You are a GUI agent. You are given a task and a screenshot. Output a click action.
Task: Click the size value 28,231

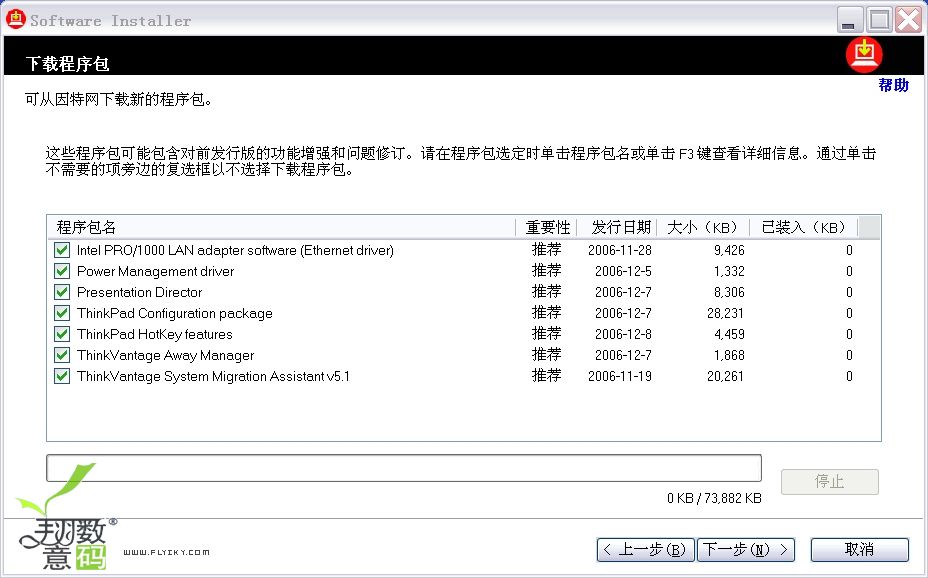coord(726,314)
